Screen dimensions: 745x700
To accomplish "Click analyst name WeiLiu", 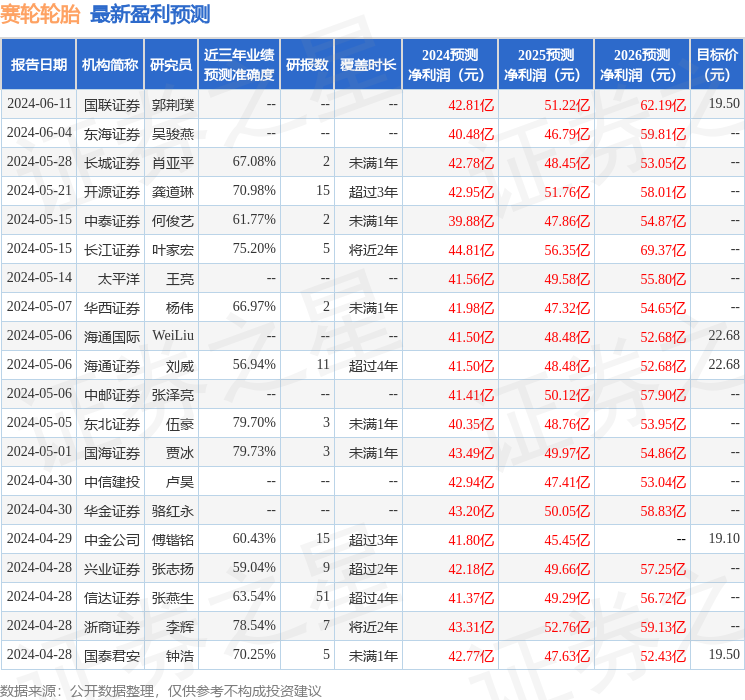I will click(173, 336).
